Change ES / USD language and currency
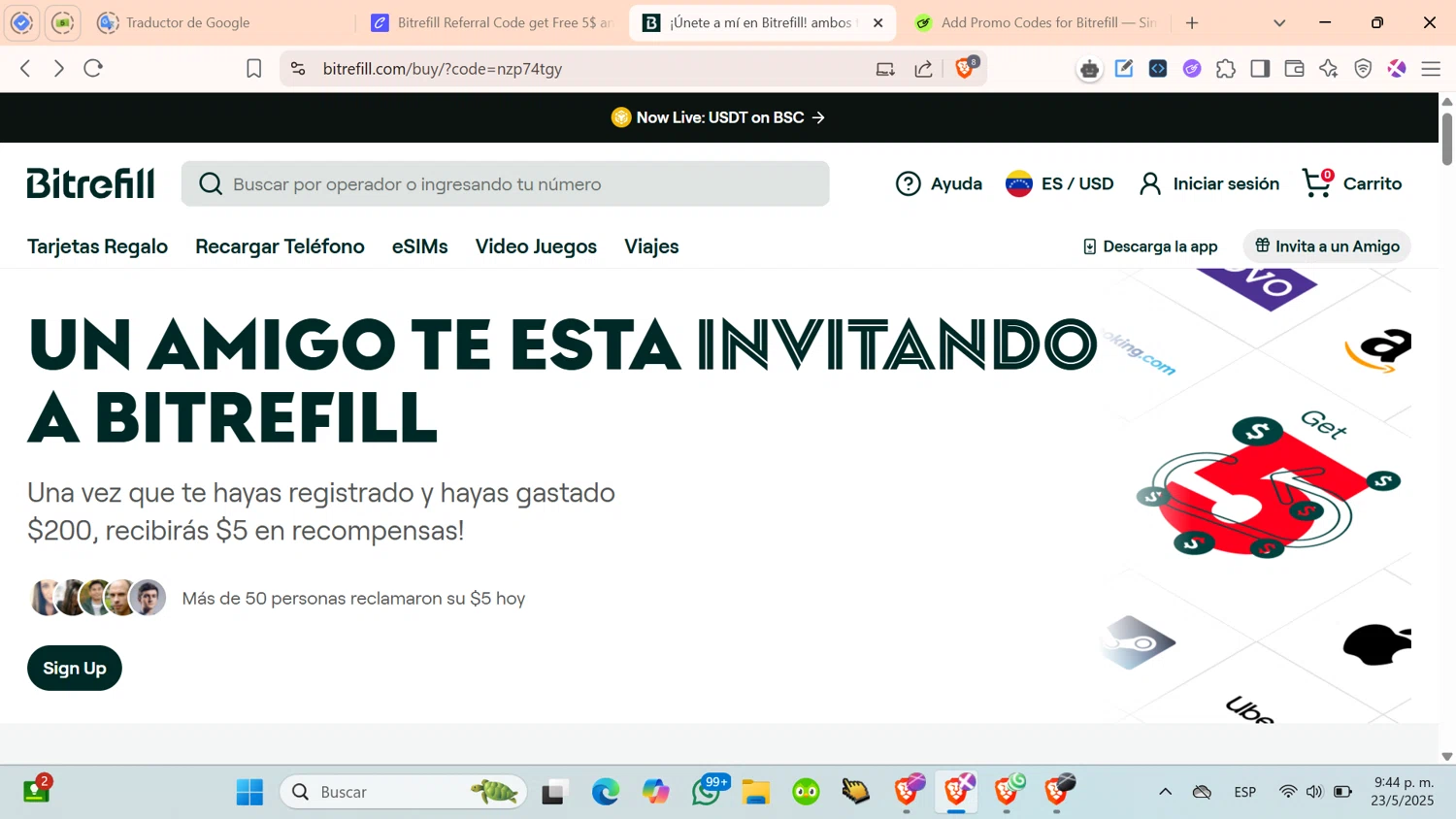1456x819 pixels. click(x=1059, y=183)
